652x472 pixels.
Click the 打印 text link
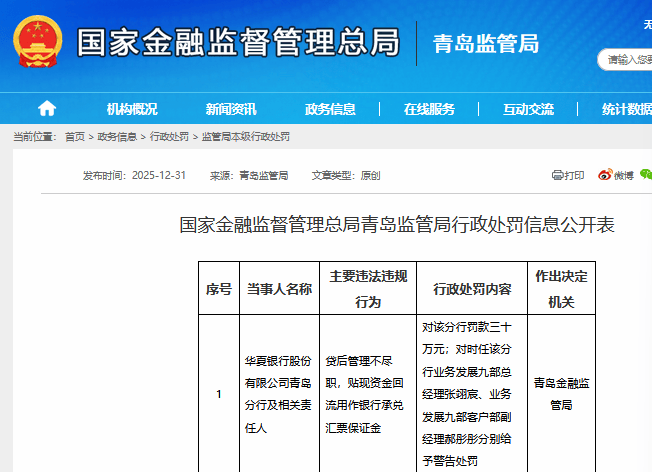coord(574,175)
